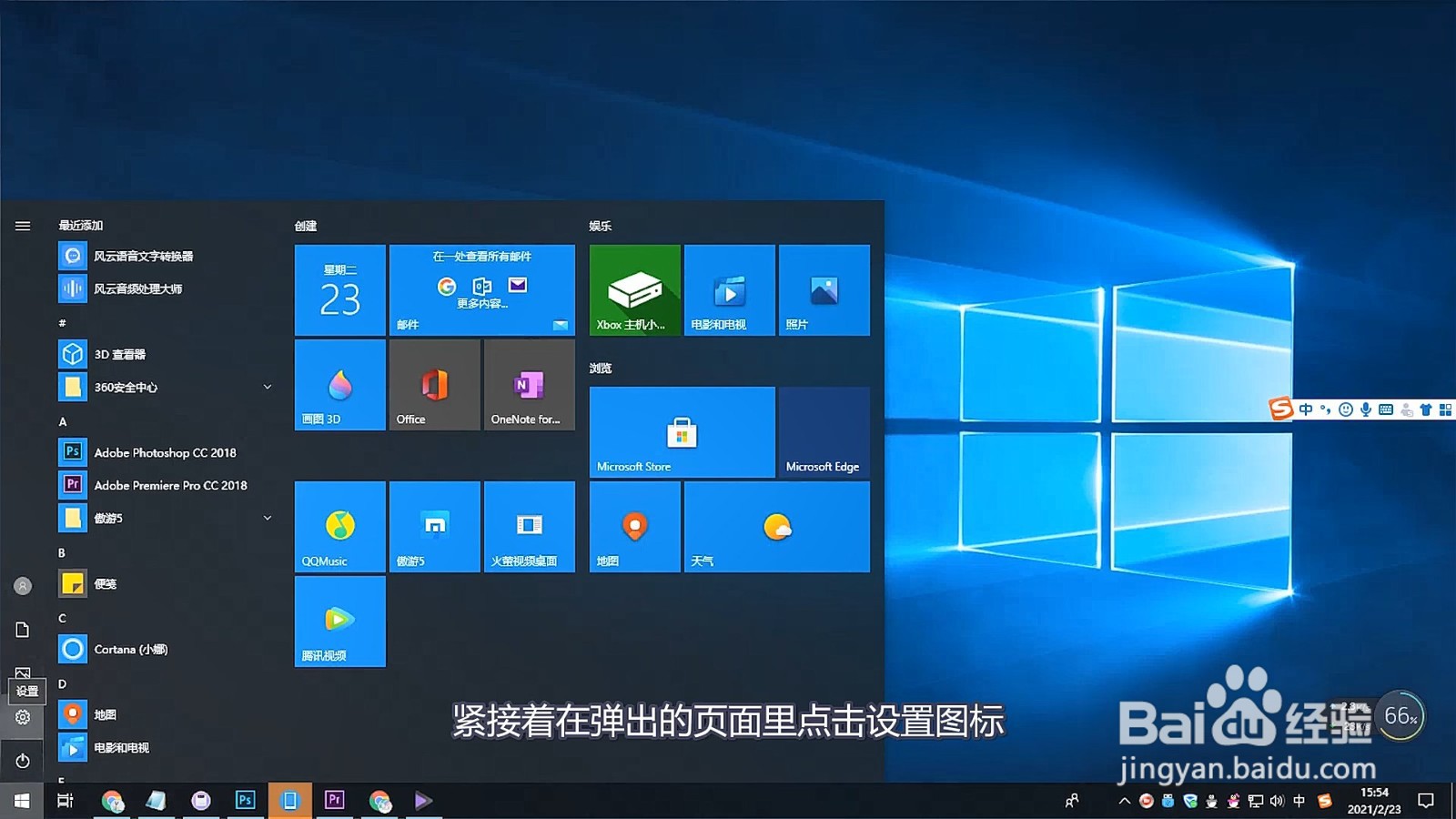Click the Windows Start button

click(22, 801)
